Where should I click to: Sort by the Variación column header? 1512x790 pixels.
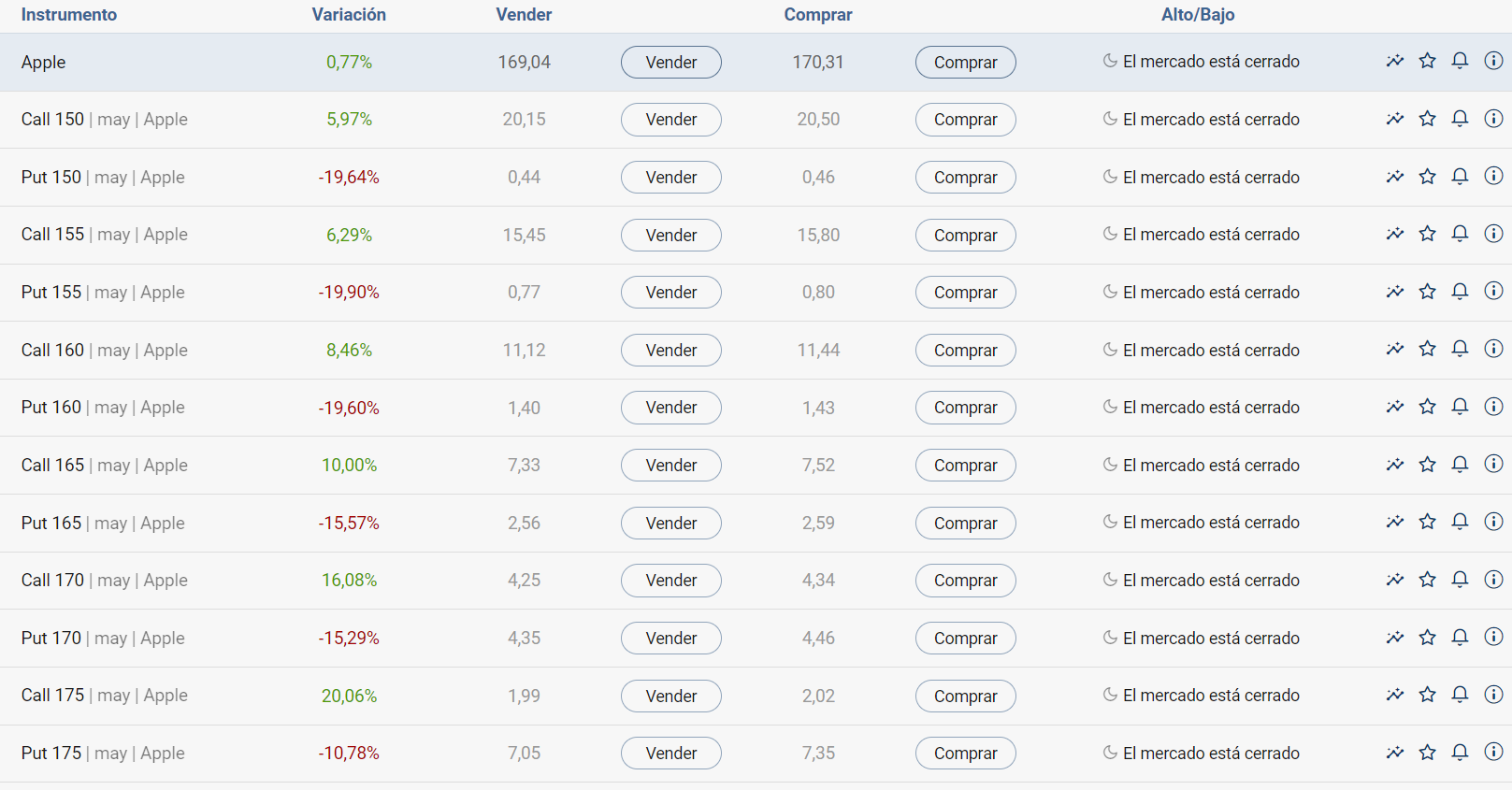click(349, 15)
